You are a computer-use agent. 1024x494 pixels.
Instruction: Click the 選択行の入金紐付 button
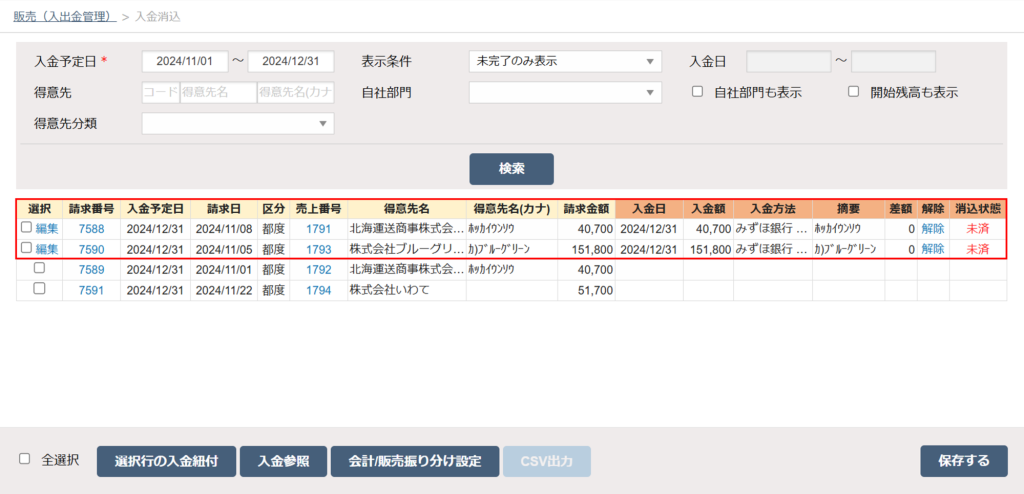pyautogui.click(x=167, y=461)
